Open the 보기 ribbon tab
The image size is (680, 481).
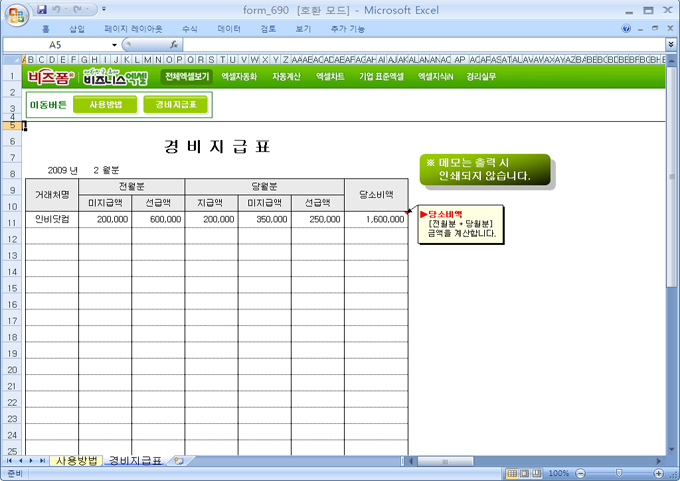point(303,29)
